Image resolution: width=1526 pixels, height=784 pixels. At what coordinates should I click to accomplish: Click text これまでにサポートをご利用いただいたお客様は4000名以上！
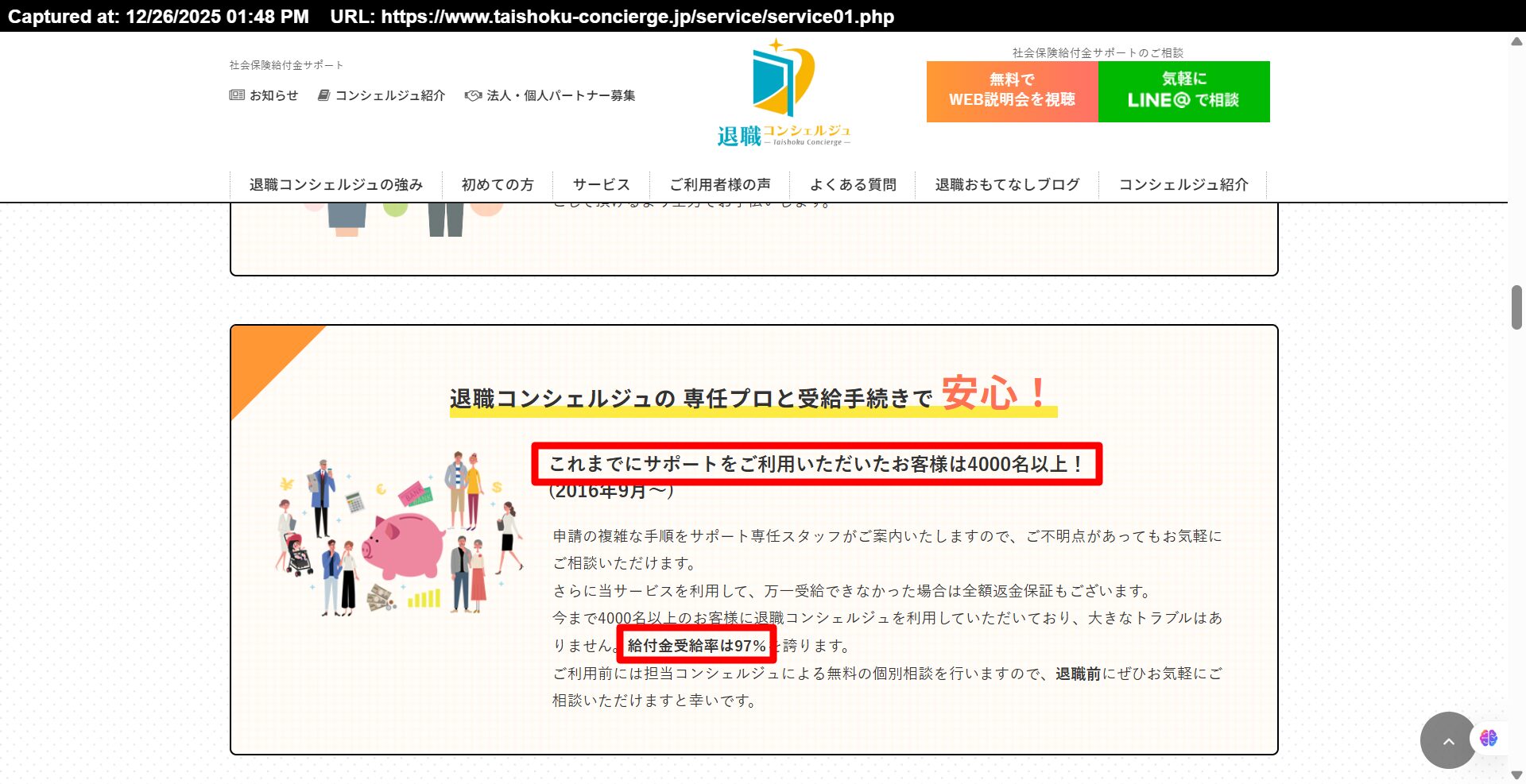(x=816, y=464)
